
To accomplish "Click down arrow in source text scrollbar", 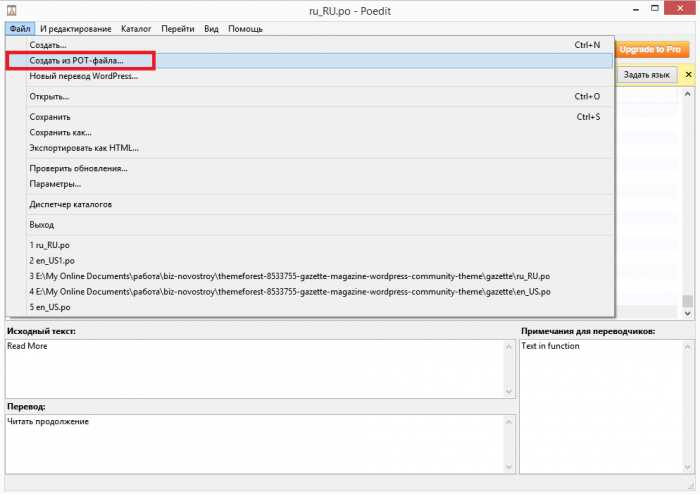I will coord(509,391).
